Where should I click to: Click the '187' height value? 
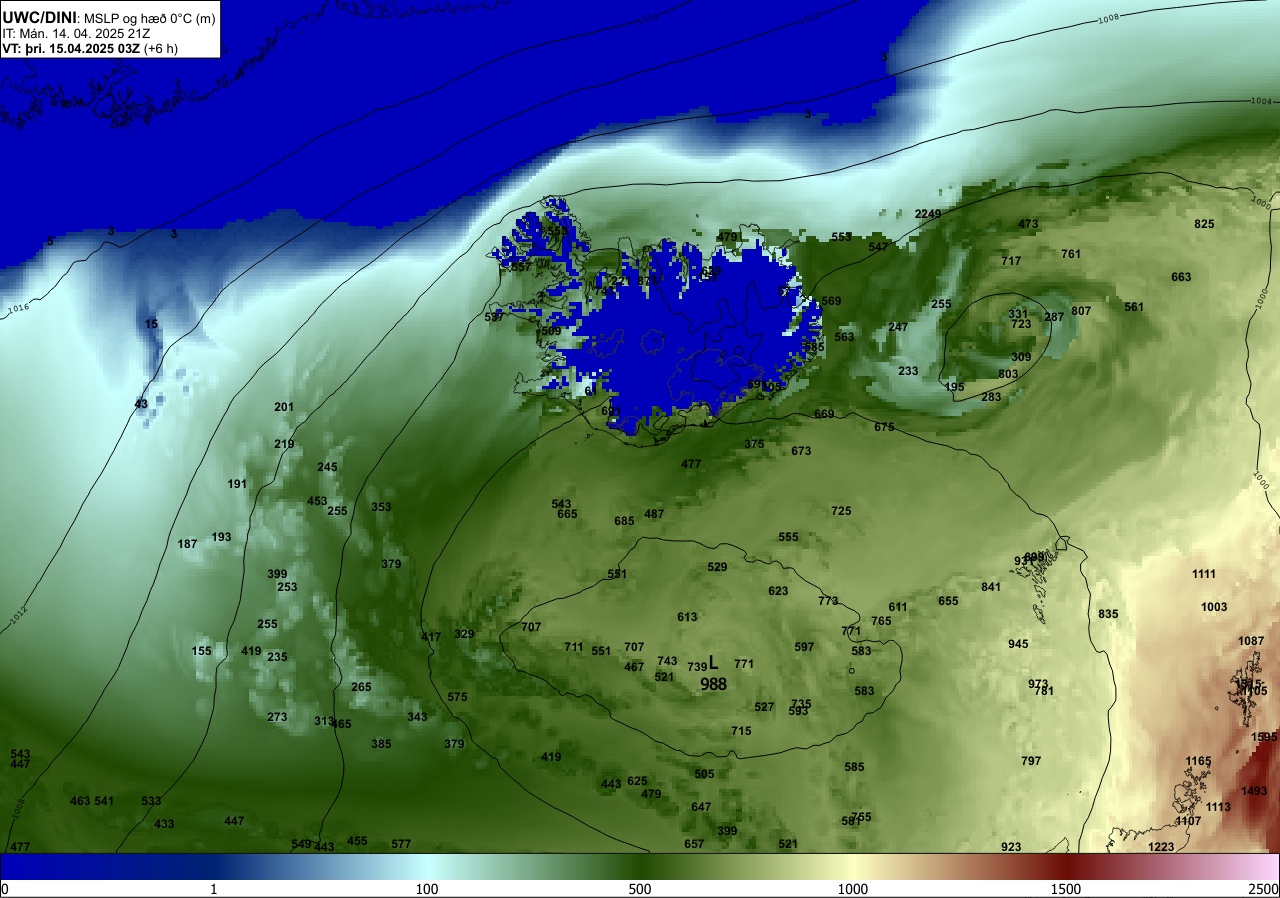(x=187, y=544)
